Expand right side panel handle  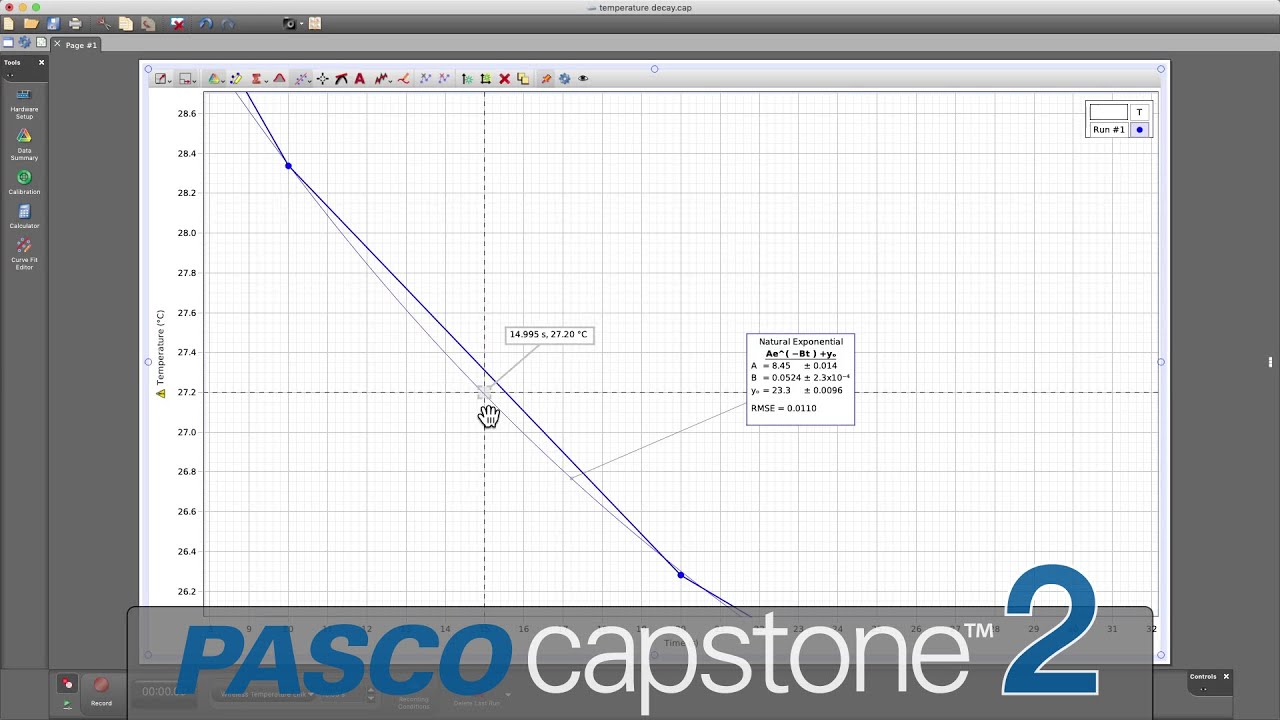pyautogui.click(x=1270, y=362)
